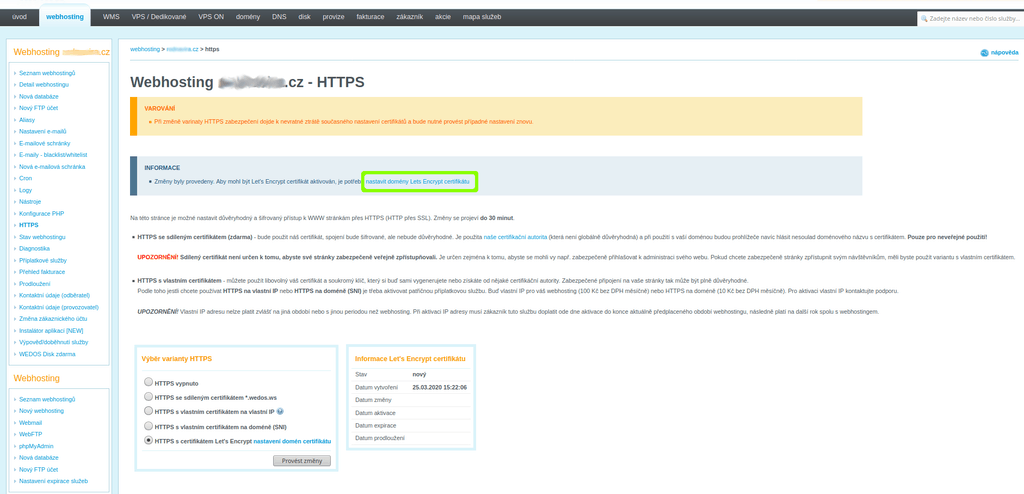The image size is (1024, 494).
Task: Pick HTTPS s vlastním certifikátem na doméně (SNI)
Action: (149, 425)
